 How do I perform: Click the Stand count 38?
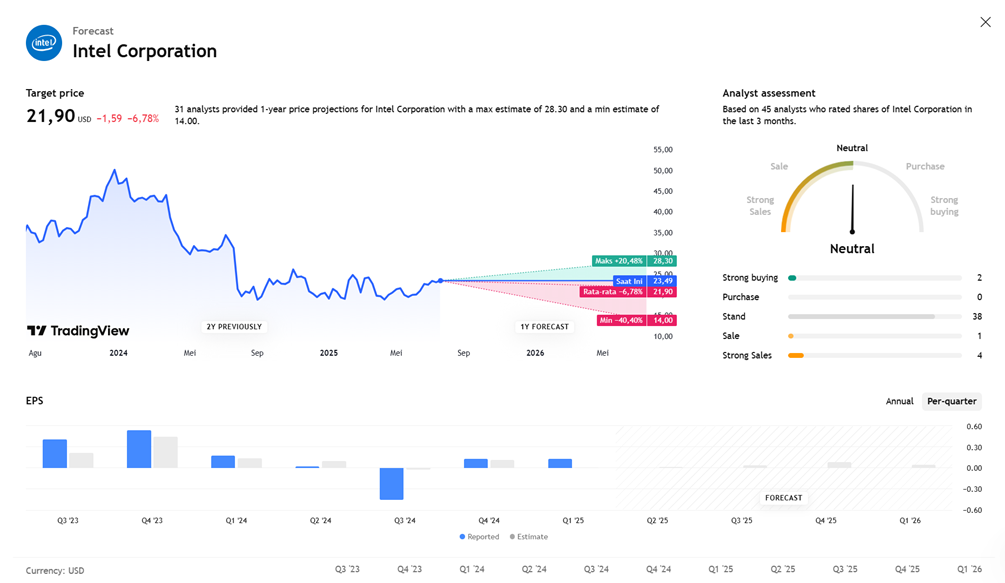(x=977, y=316)
